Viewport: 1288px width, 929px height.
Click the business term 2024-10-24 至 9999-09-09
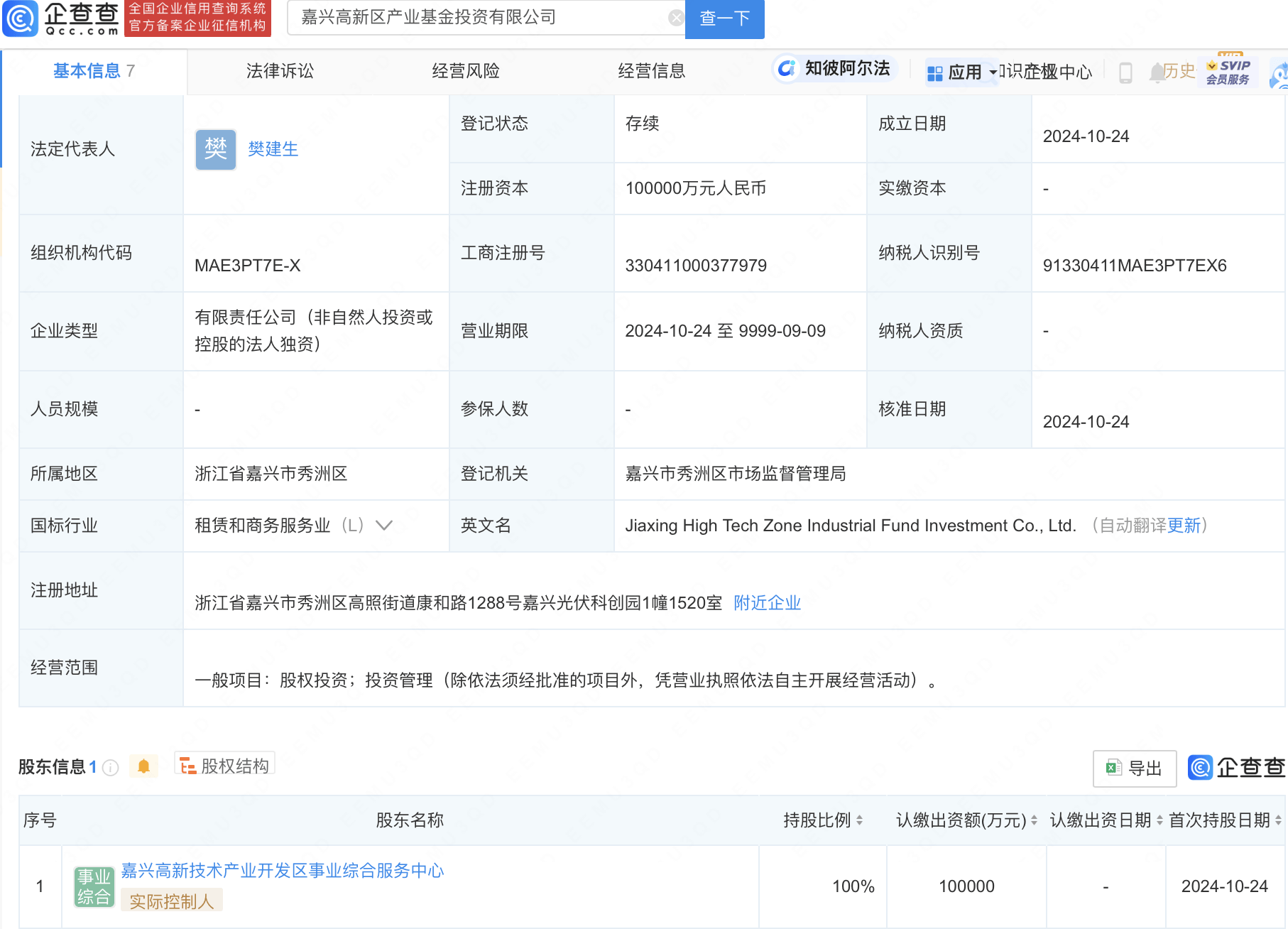(x=726, y=331)
